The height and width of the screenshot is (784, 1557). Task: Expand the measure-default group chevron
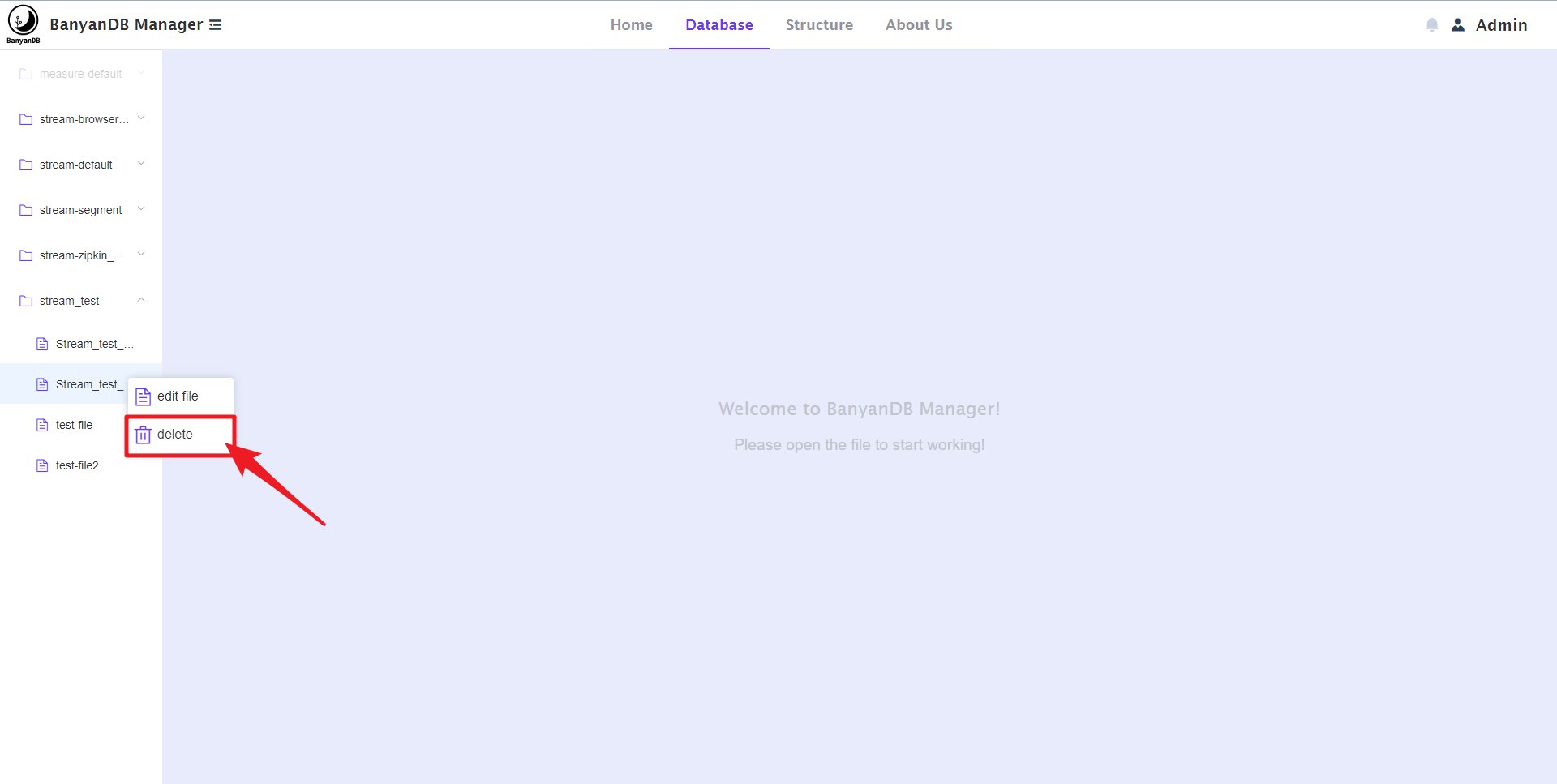click(x=141, y=73)
